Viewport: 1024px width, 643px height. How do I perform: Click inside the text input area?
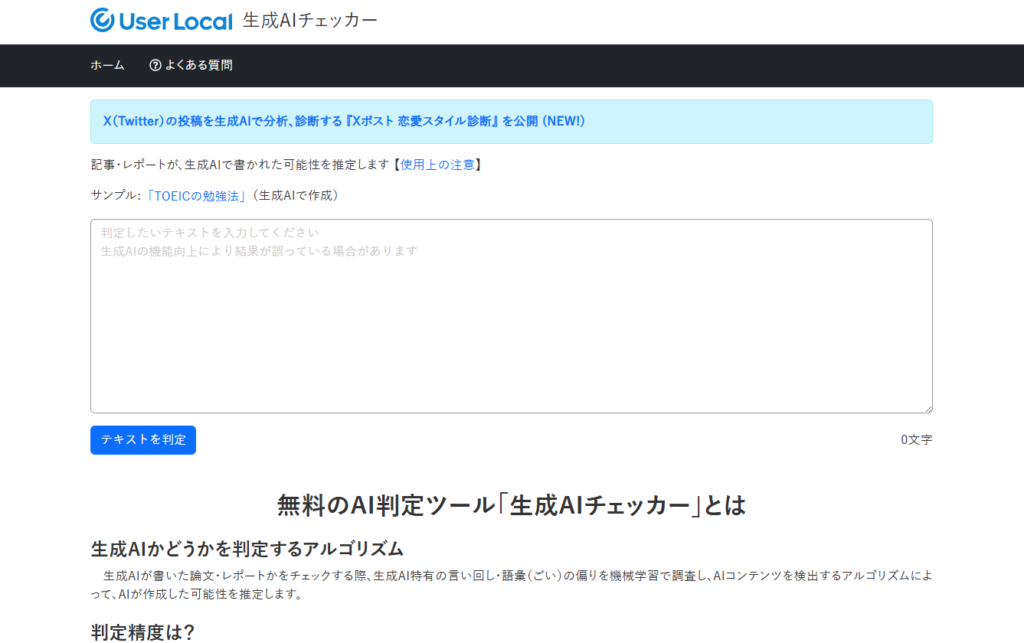[511, 315]
